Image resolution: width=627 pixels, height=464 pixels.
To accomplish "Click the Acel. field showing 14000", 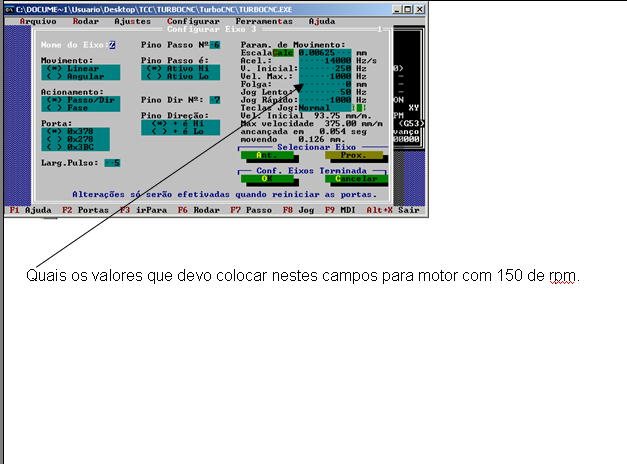I will click(x=325, y=61).
